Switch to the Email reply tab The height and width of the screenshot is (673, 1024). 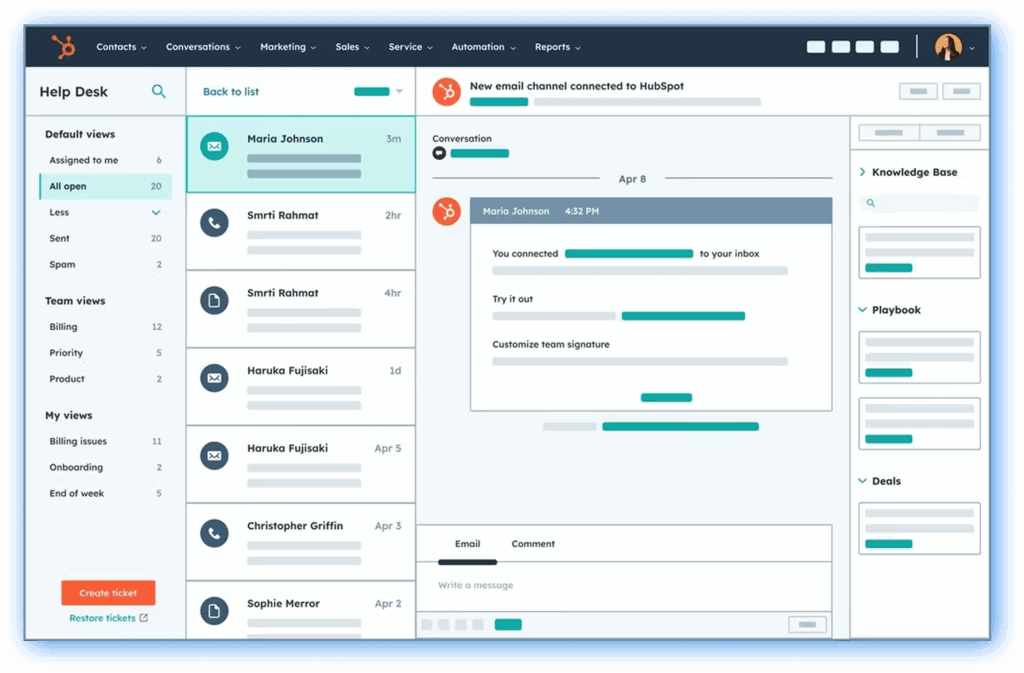tap(468, 544)
